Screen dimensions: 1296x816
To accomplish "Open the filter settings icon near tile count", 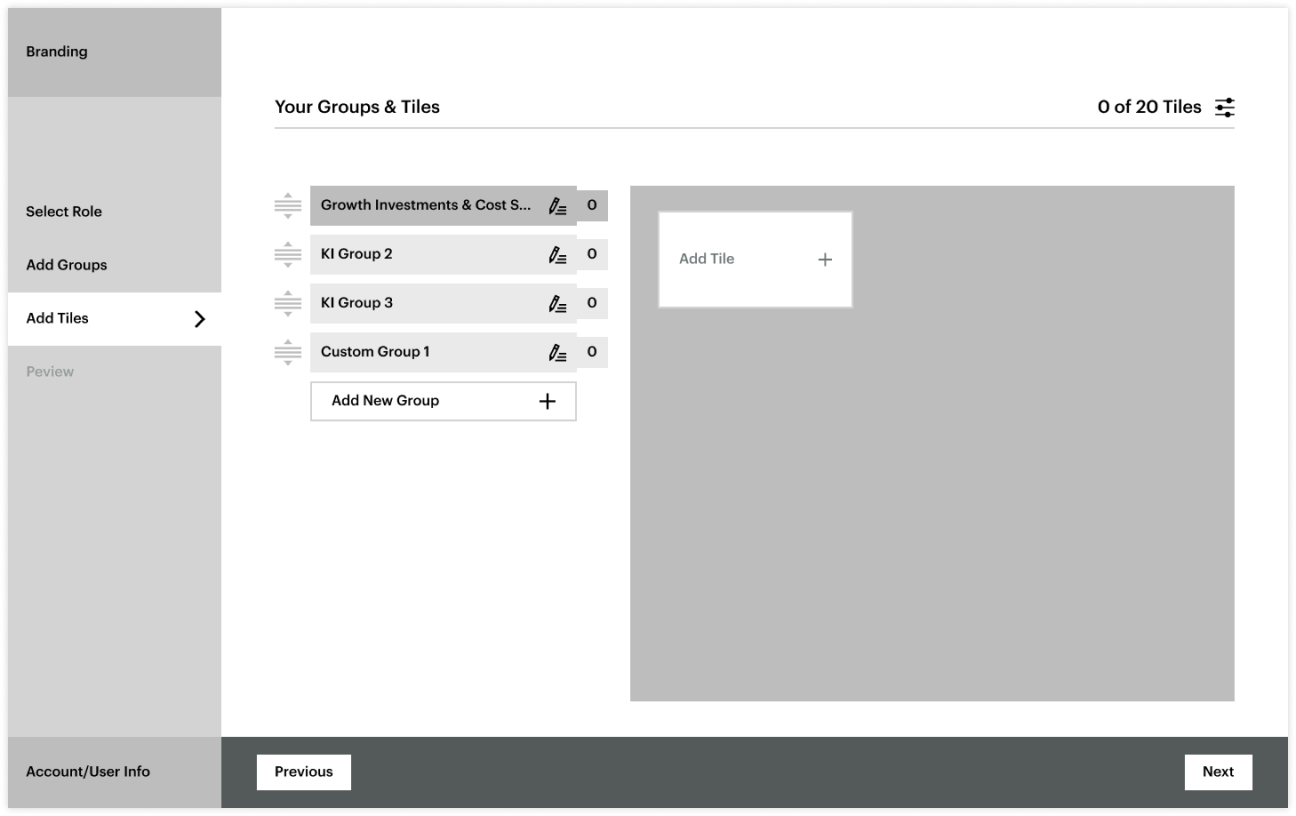I will 1225,107.
